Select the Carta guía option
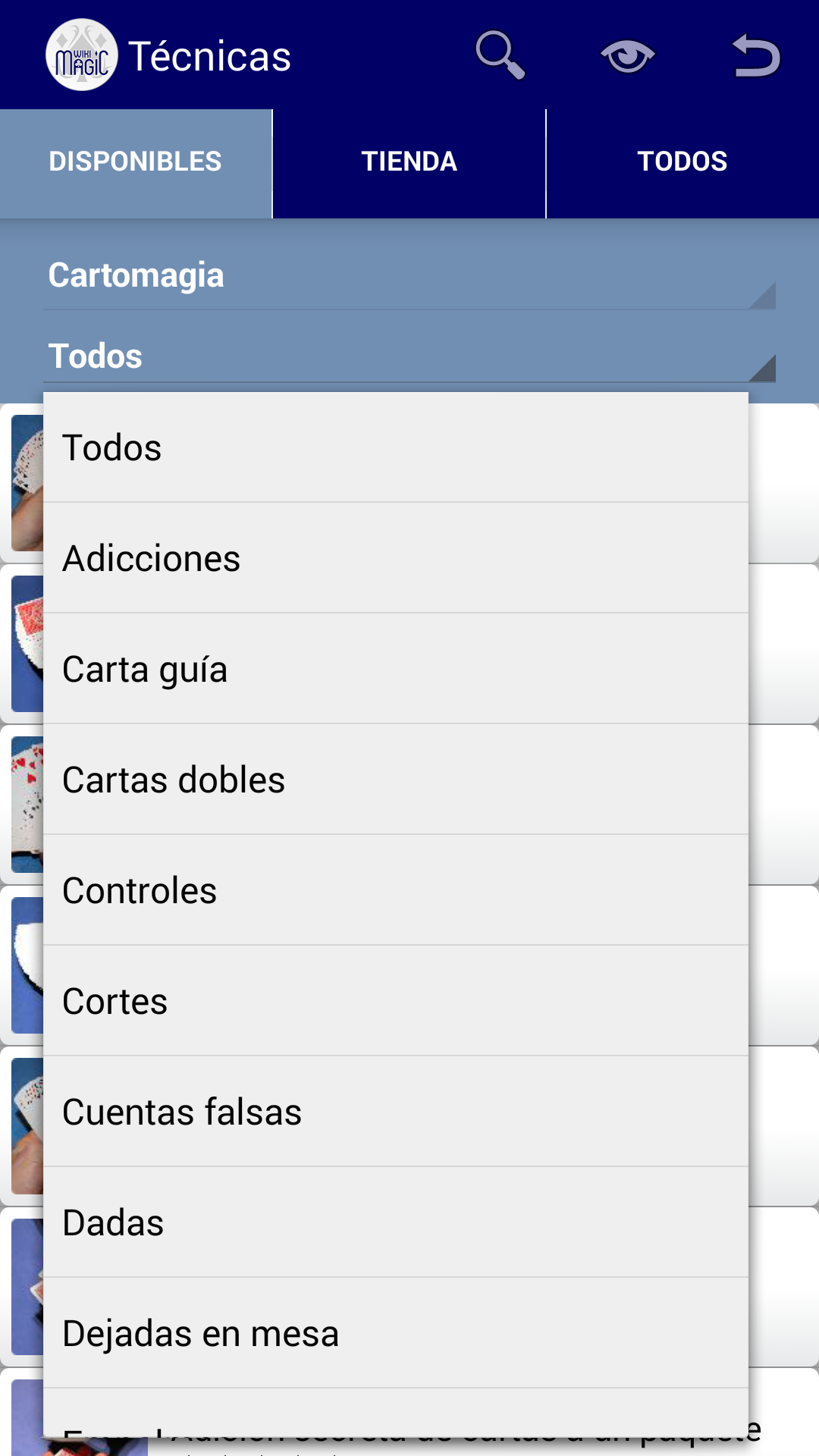The height and width of the screenshot is (1456, 819). click(396, 669)
